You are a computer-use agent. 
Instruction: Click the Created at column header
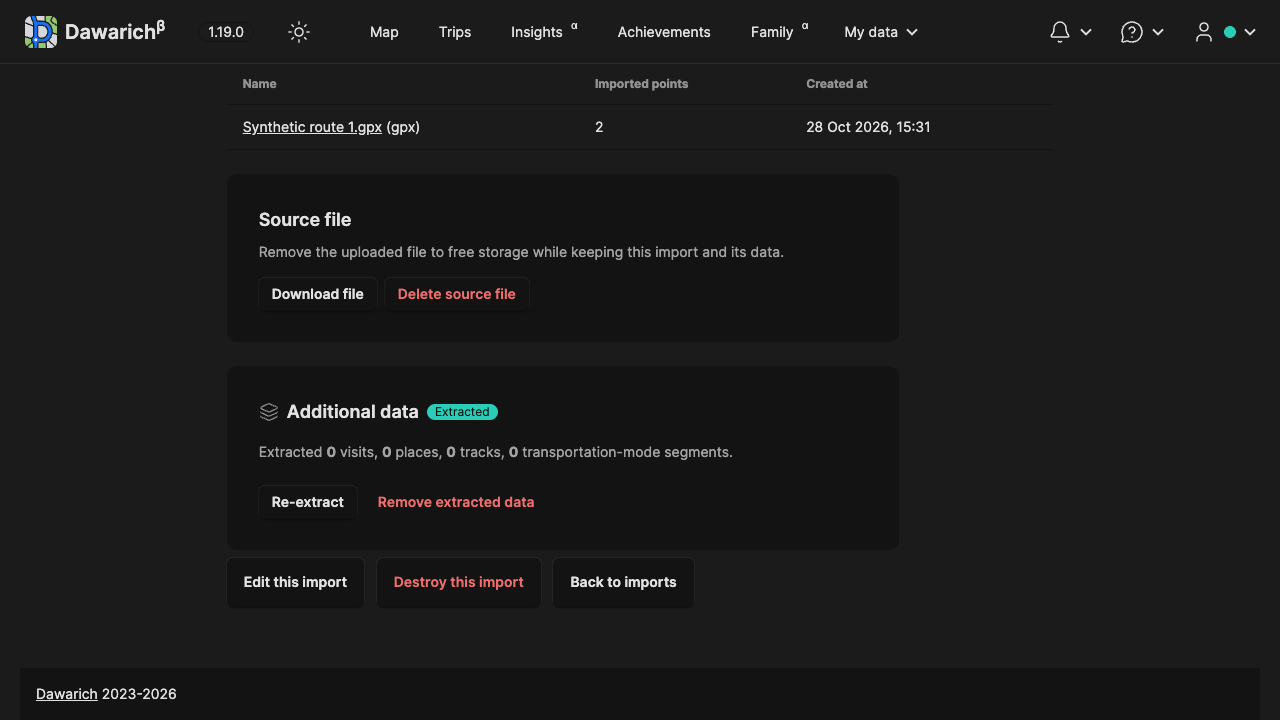click(837, 84)
